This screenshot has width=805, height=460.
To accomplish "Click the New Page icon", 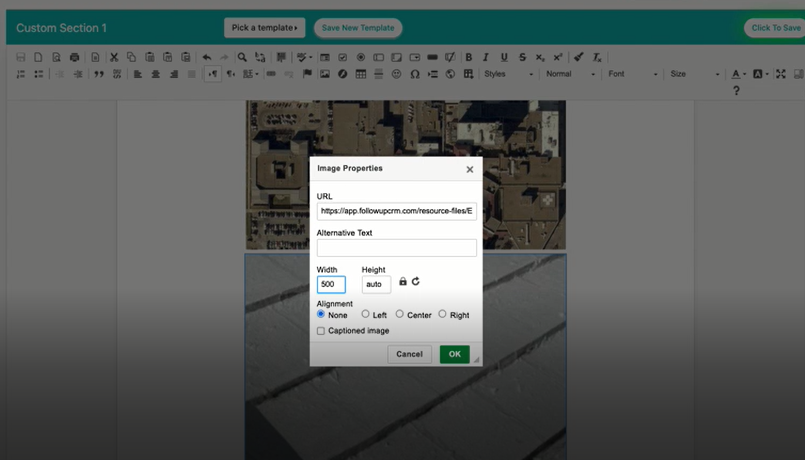I will 38,57.
